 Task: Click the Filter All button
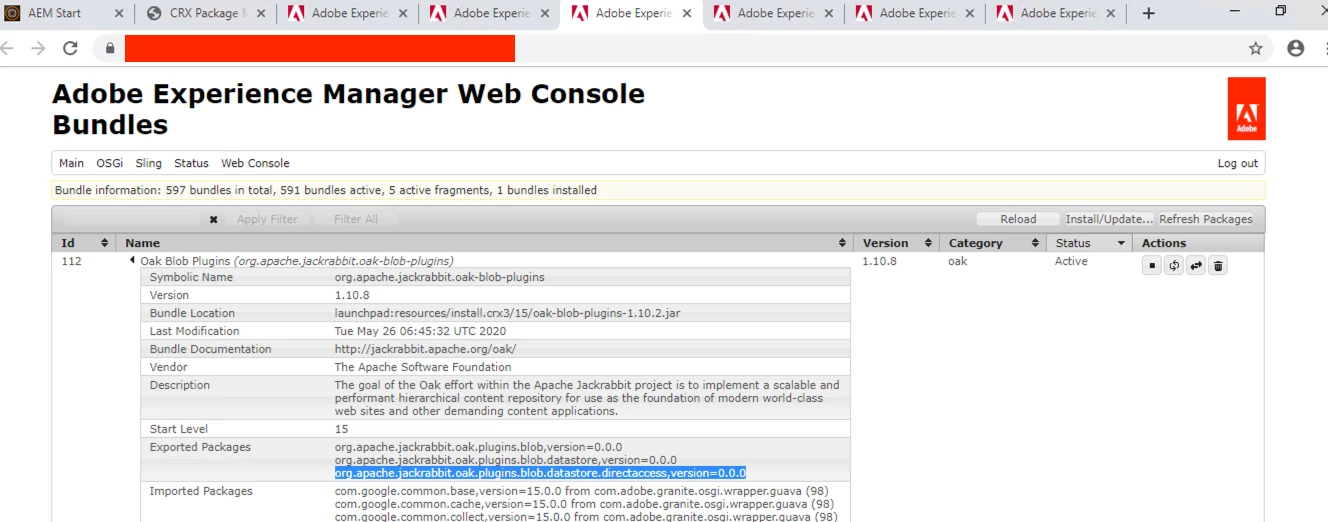[x=356, y=219]
